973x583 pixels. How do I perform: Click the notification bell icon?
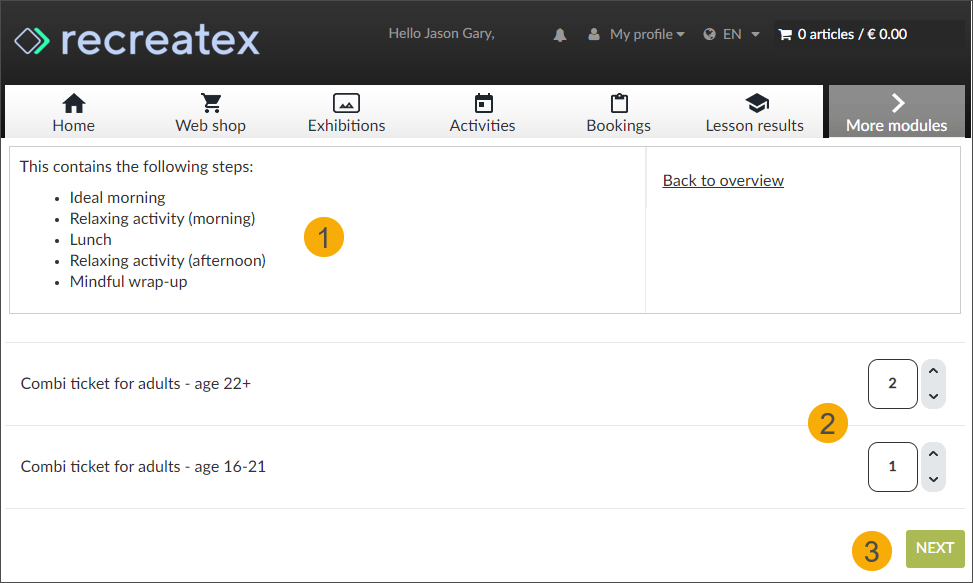(559, 33)
